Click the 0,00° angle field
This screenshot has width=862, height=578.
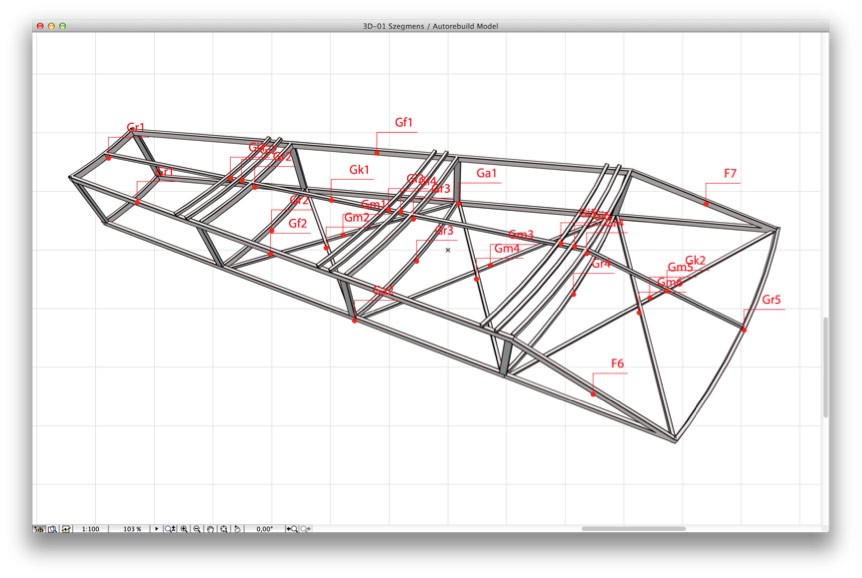tap(264, 529)
